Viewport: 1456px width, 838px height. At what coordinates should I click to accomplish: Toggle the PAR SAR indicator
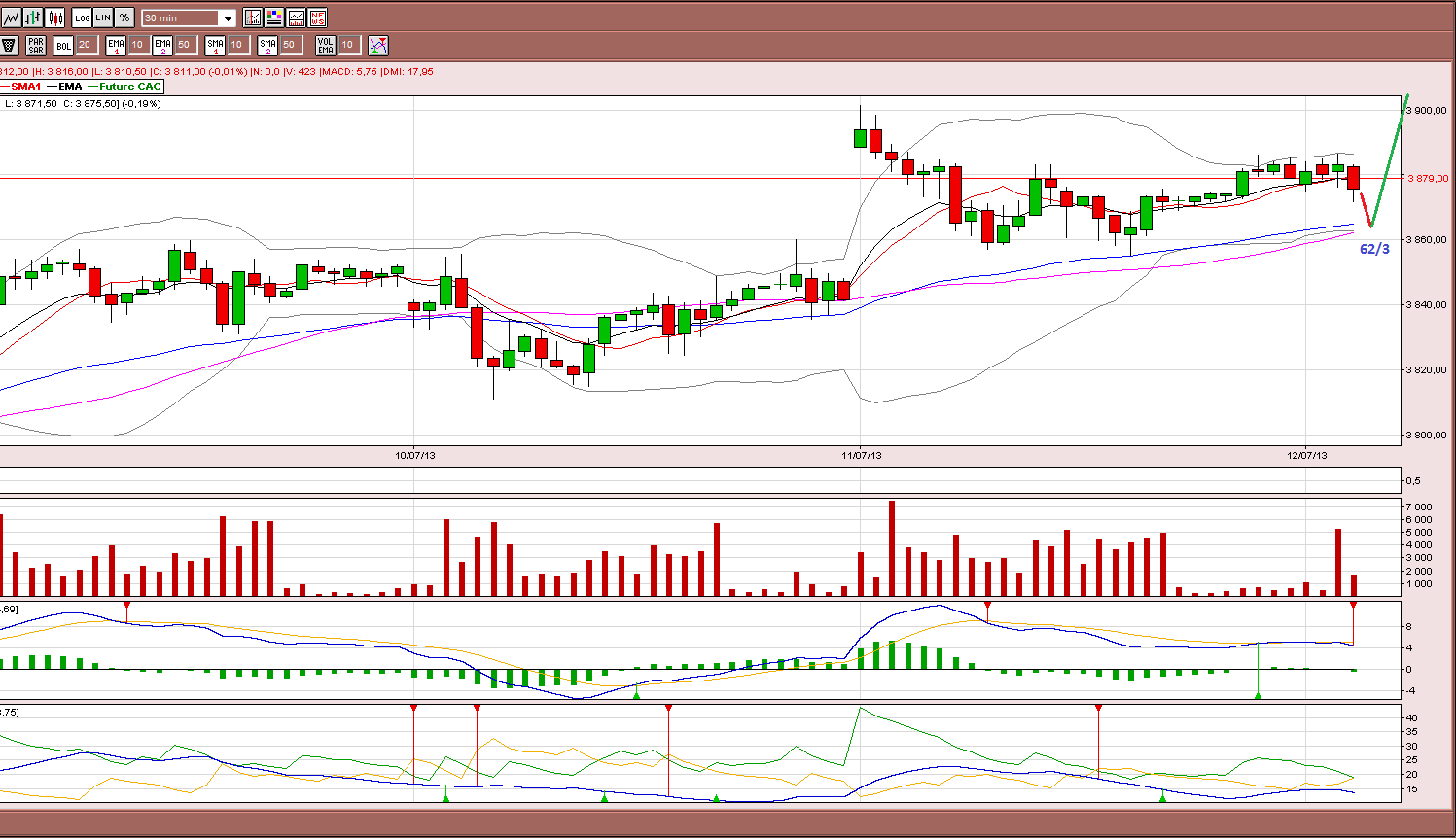tap(36, 45)
